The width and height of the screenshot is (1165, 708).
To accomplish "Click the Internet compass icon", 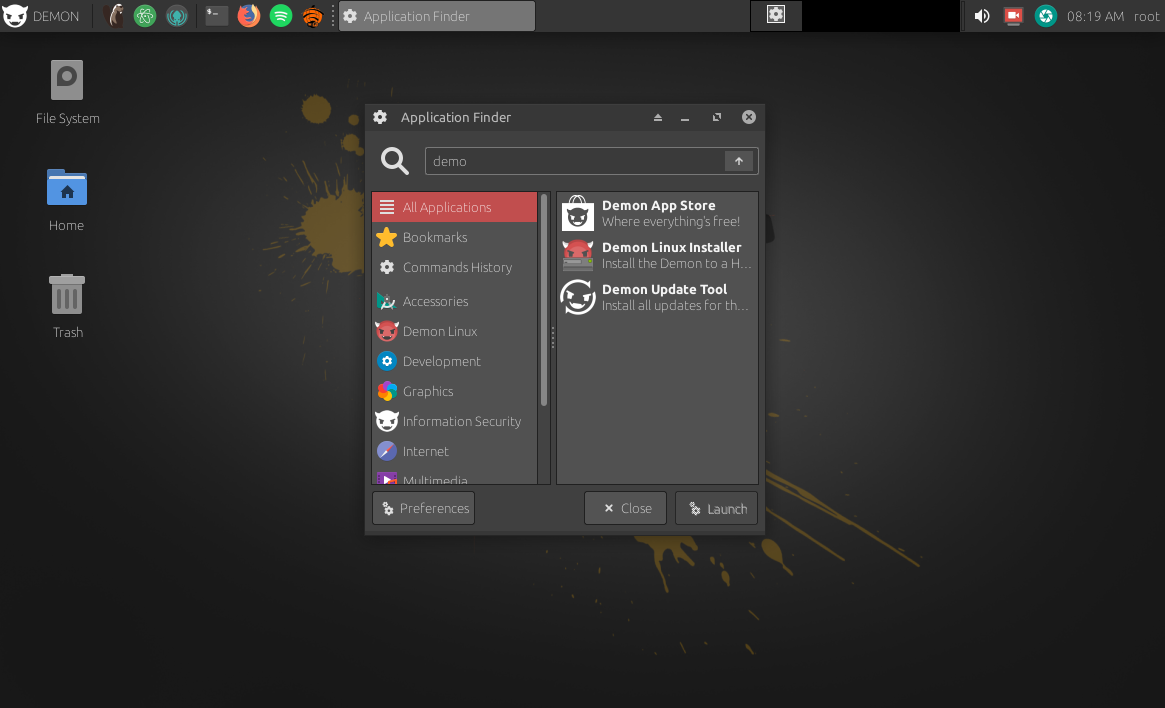I will (386, 451).
